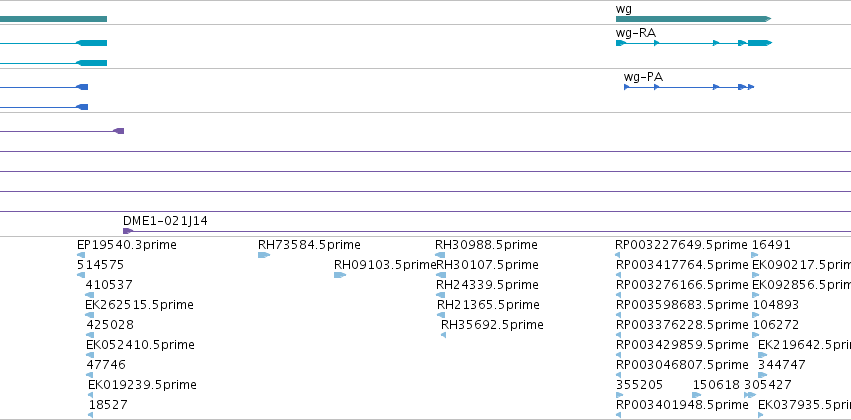
Task: Select the wg-PA protein feature
Action: tap(689, 87)
